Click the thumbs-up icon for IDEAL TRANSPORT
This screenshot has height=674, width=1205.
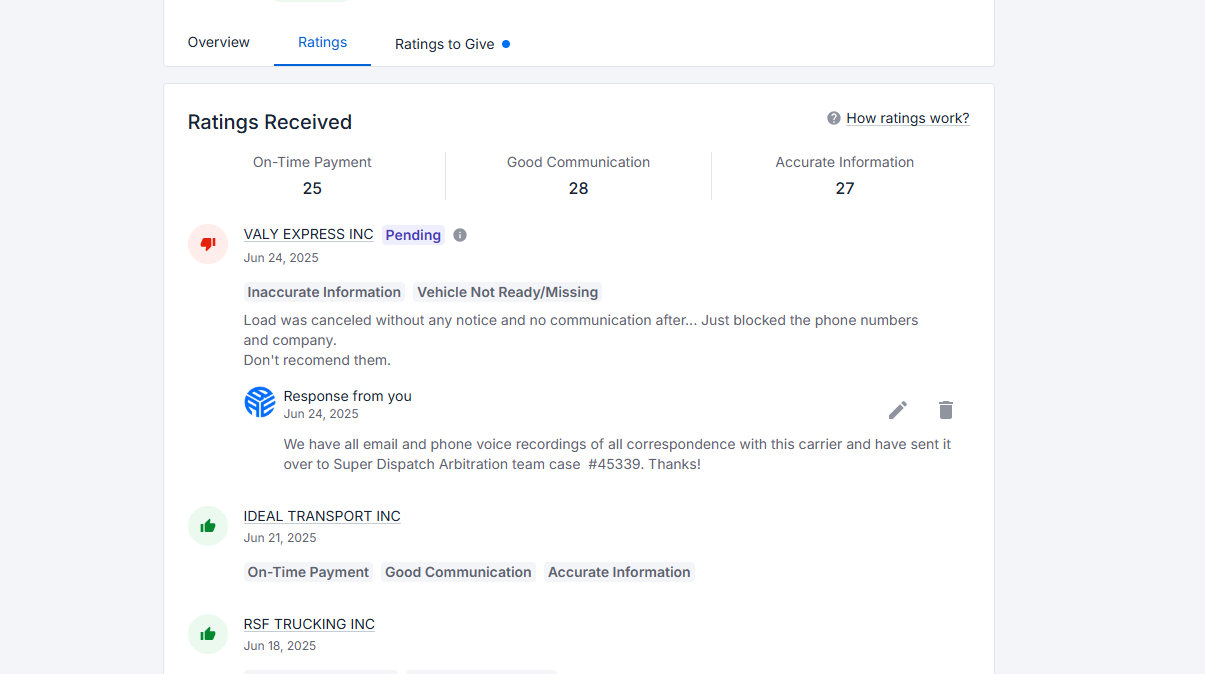coord(207,525)
